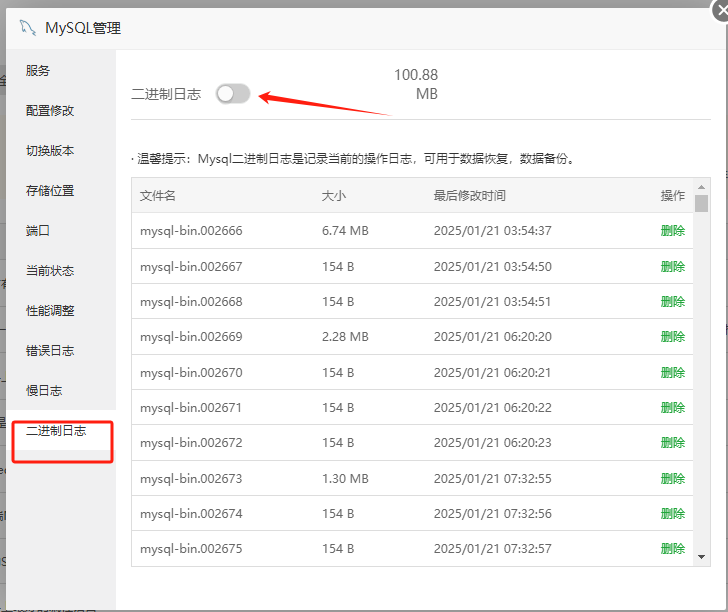Image resolution: width=728 pixels, height=612 pixels.
Task: Select file name mysql-bin.002671
Action: (191, 408)
